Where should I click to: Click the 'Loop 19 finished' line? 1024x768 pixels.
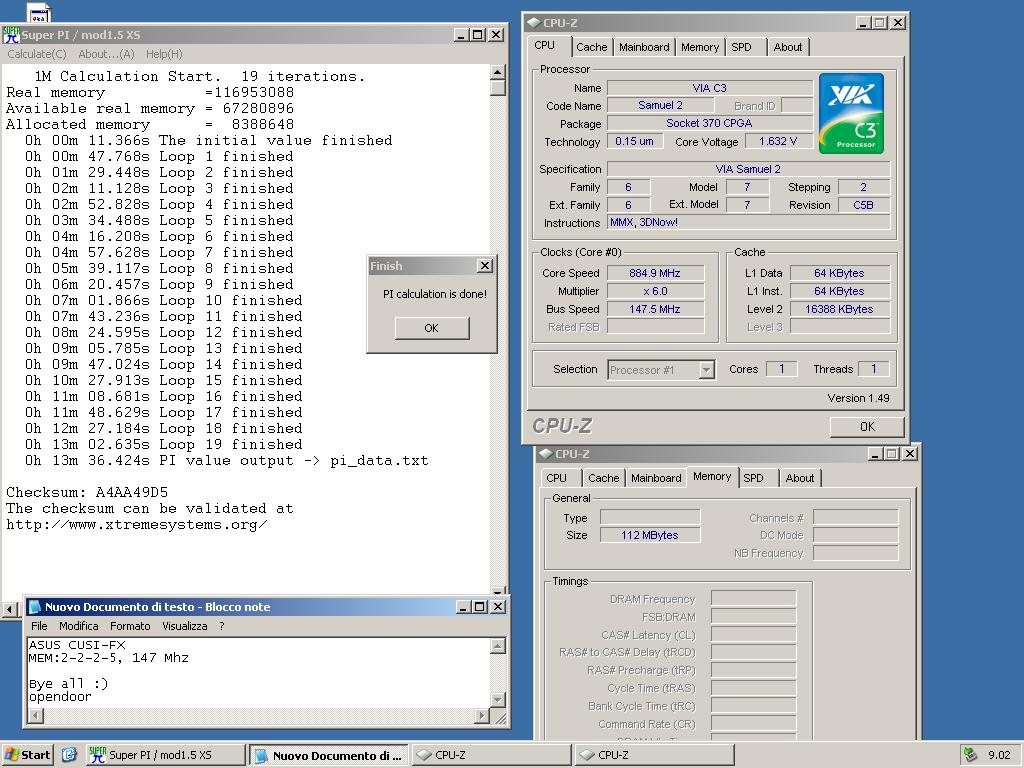pyautogui.click(x=164, y=445)
